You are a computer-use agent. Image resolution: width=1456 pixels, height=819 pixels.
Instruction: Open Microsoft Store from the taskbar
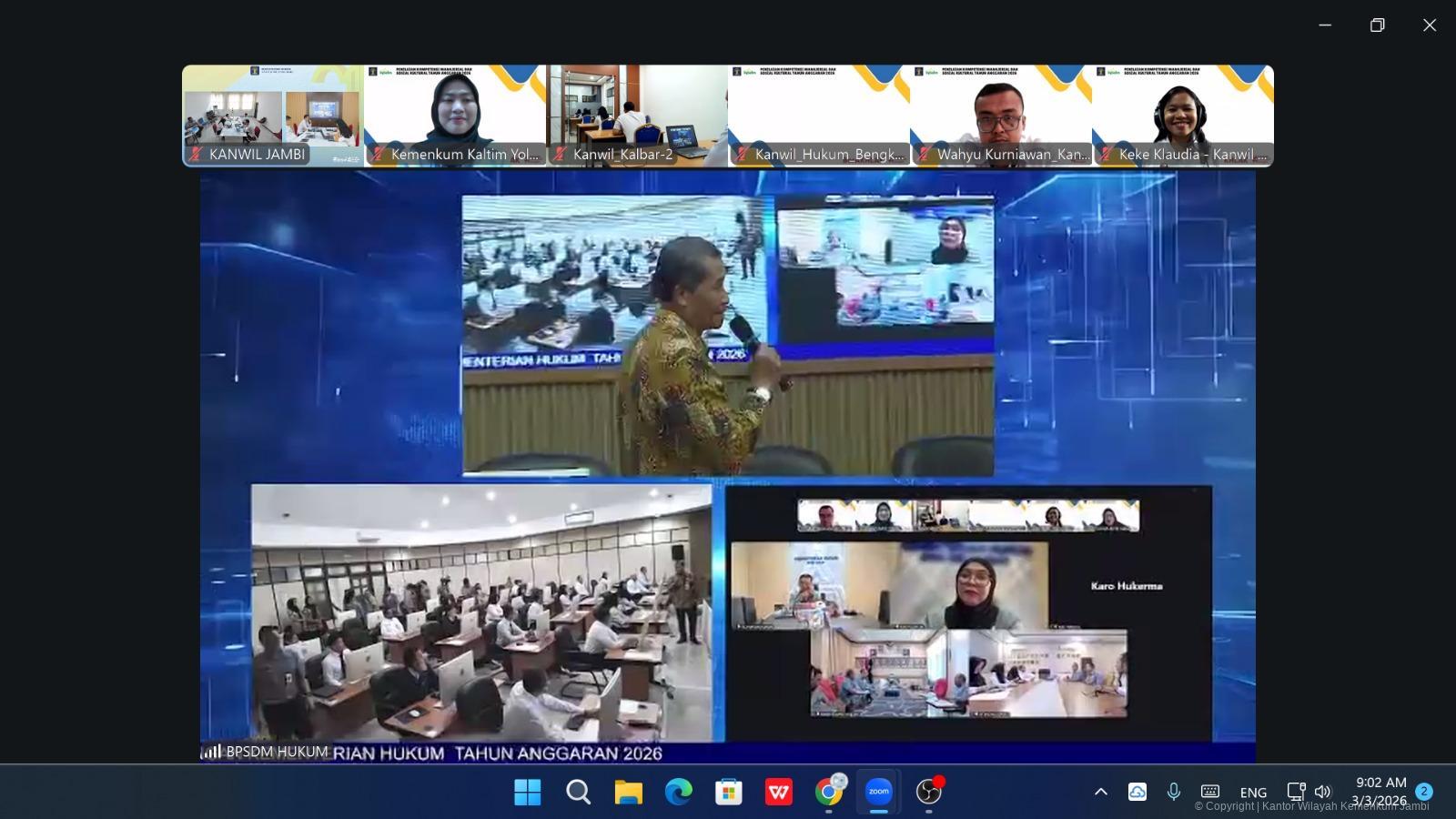(728, 792)
